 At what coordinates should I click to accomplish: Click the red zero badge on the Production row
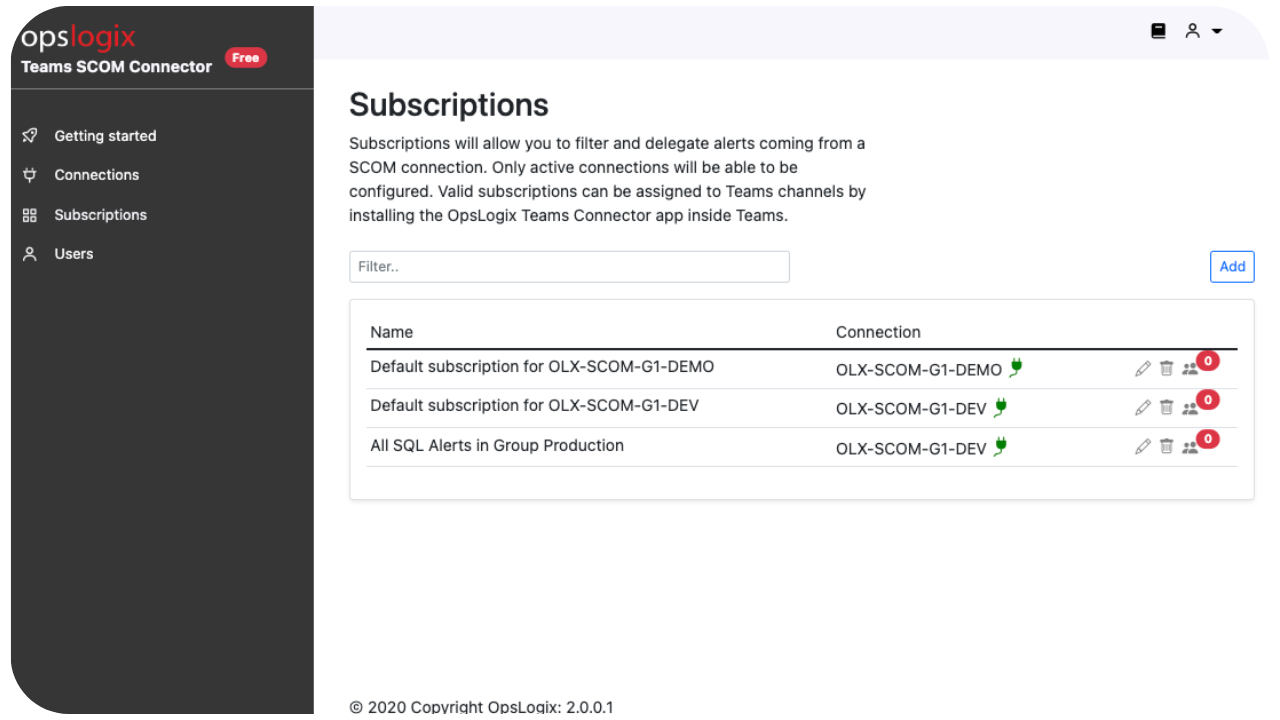click(1207, 439)
